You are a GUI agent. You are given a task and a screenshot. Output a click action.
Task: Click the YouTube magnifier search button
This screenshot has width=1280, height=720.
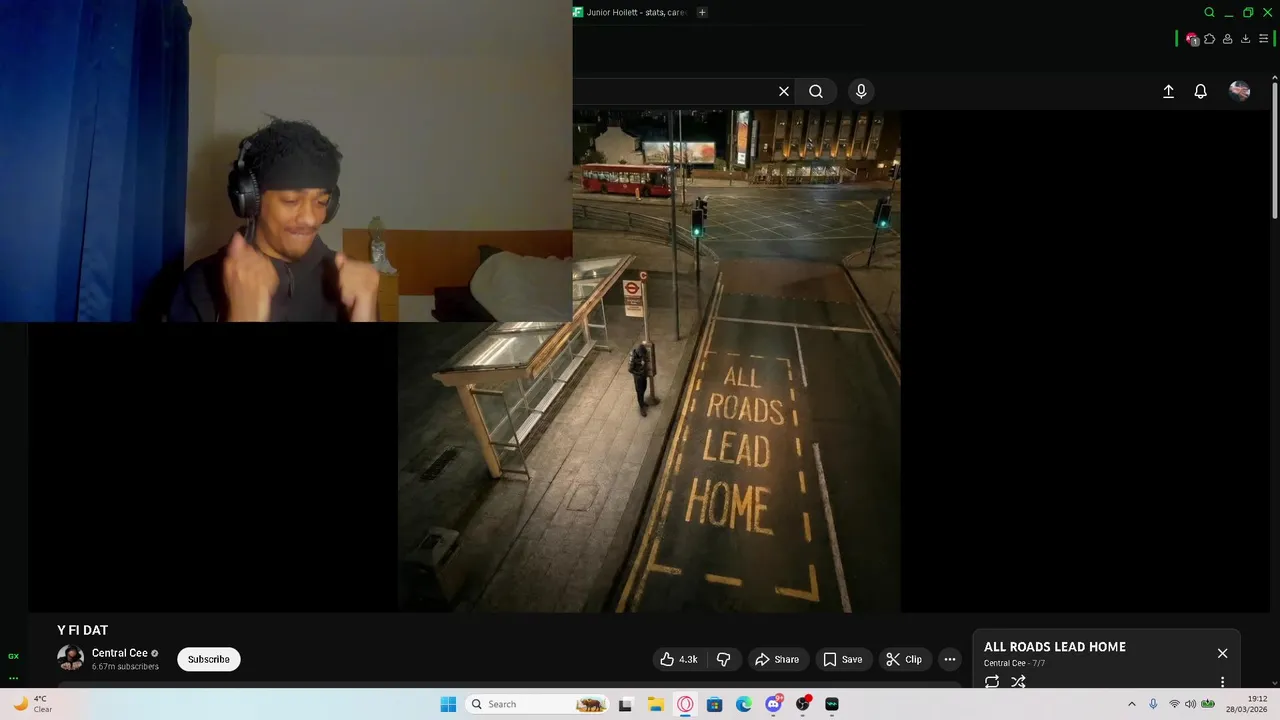(816, 91)
